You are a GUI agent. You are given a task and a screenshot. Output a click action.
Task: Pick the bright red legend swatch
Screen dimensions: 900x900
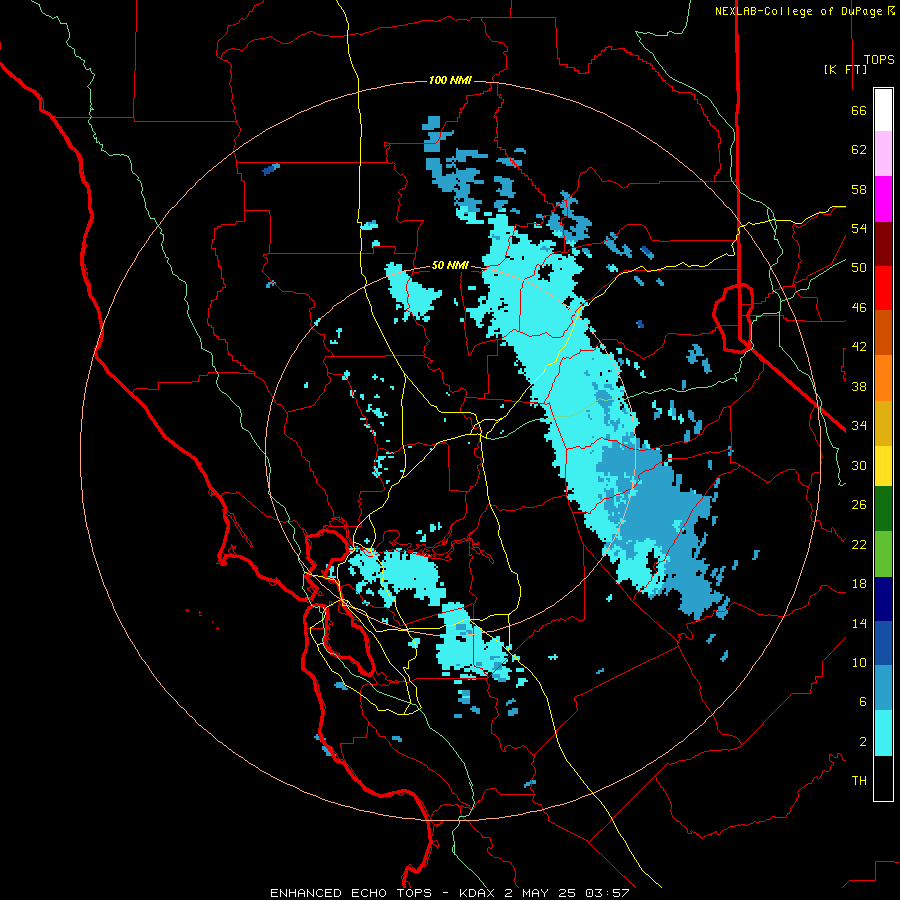(x=883, y=288)
